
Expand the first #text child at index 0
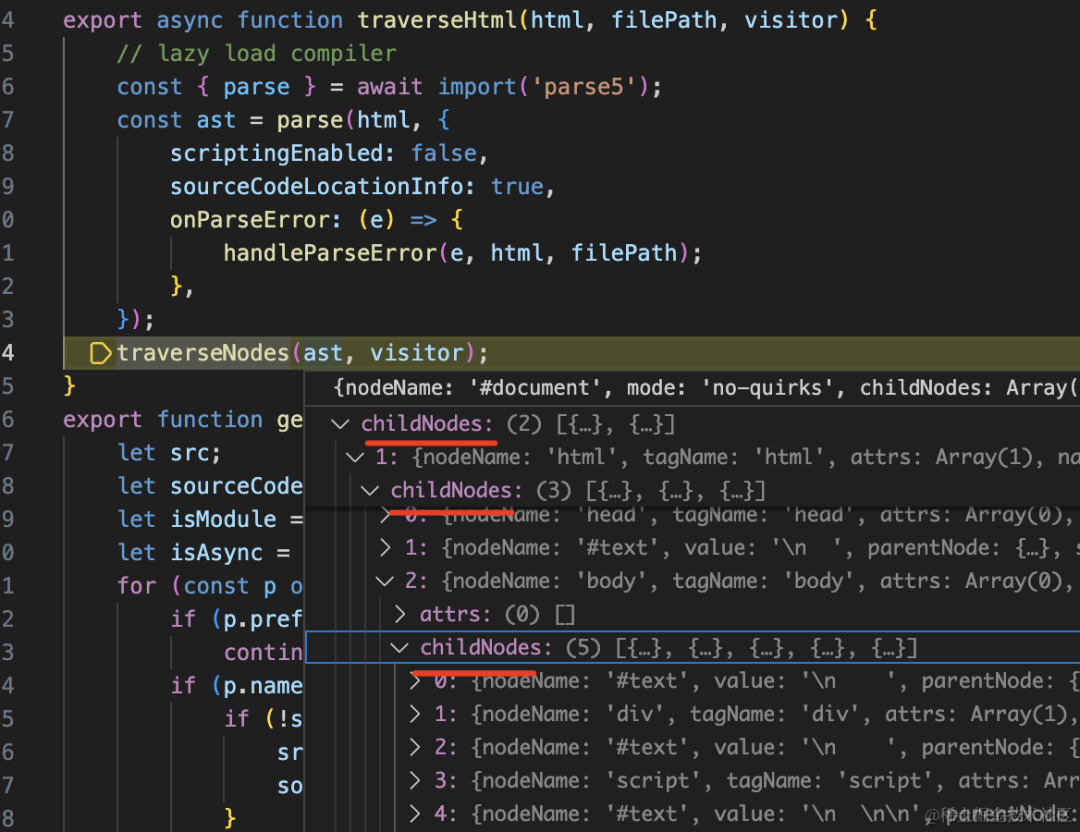point(415,680)
